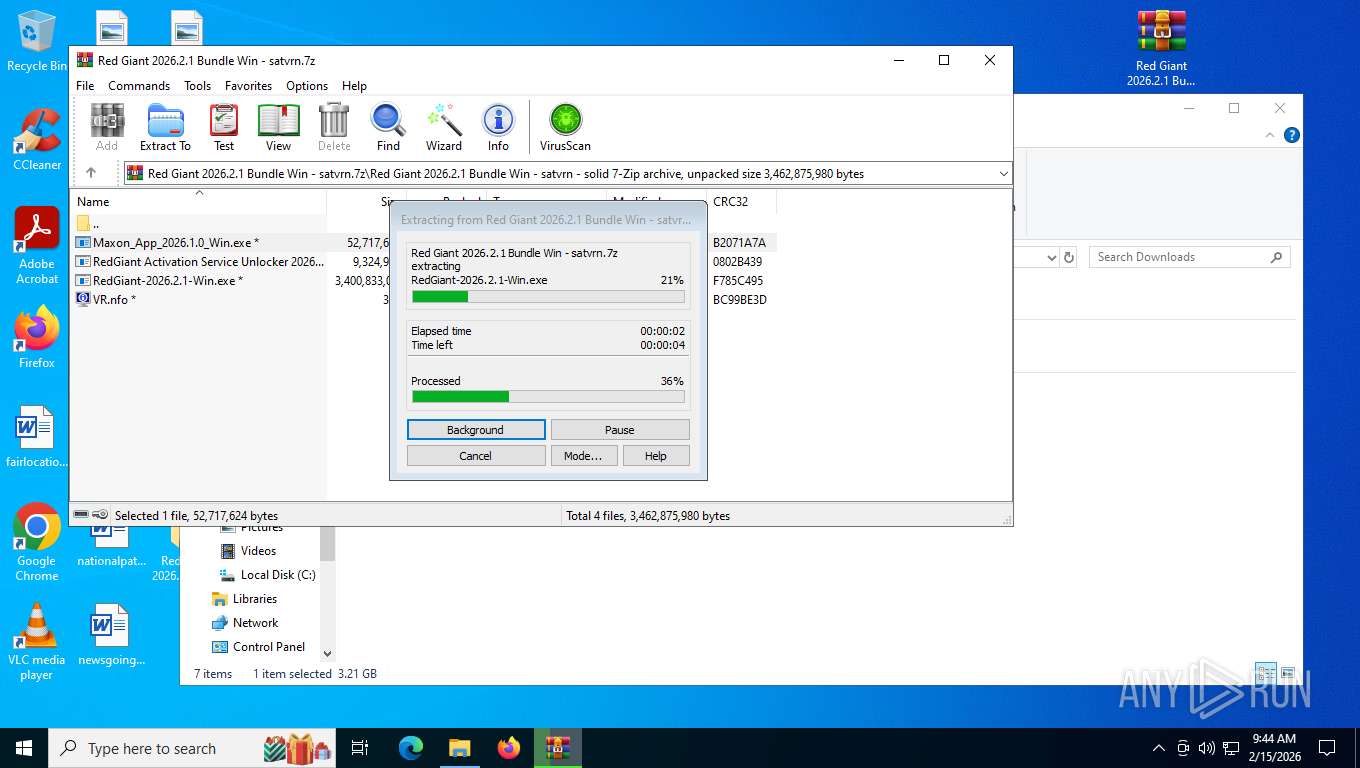This screenshot has width=1360, height=768.
Task: Click the Find toolbar icon
Action: (388, 127)
